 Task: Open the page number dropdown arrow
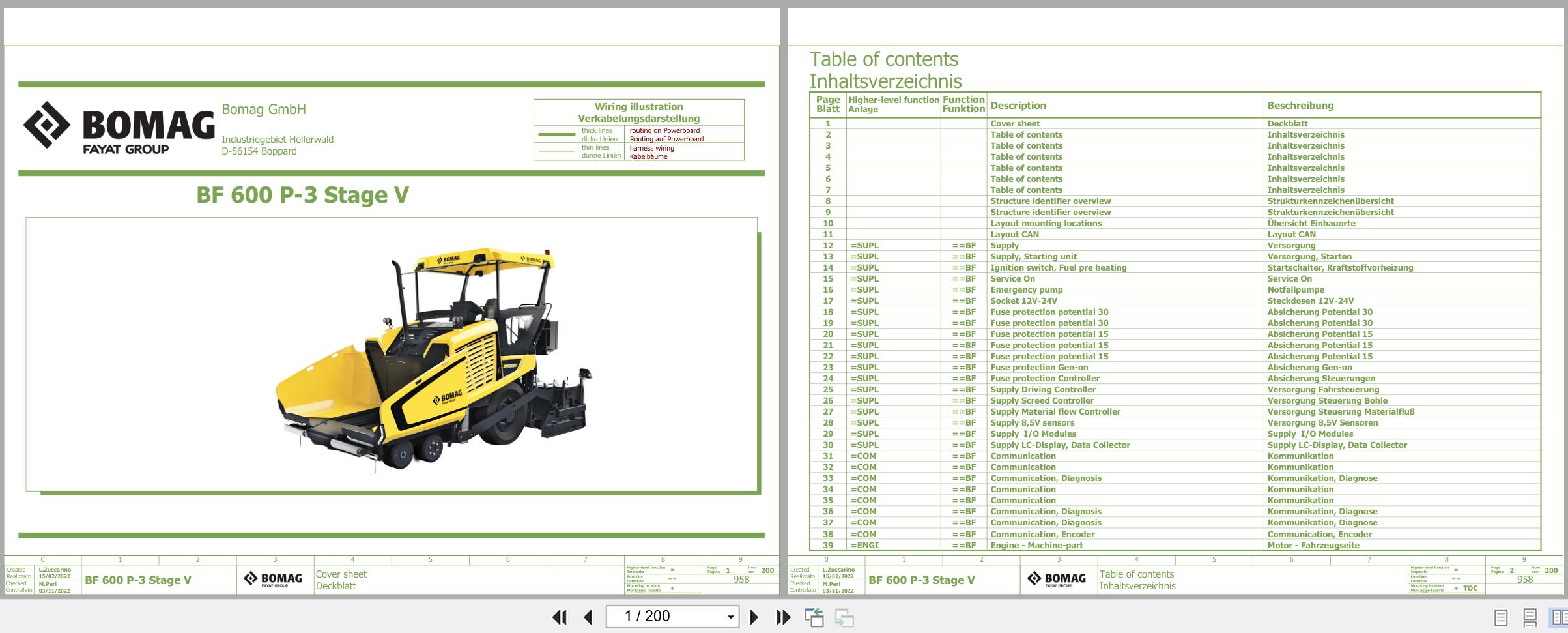(730, 617)
